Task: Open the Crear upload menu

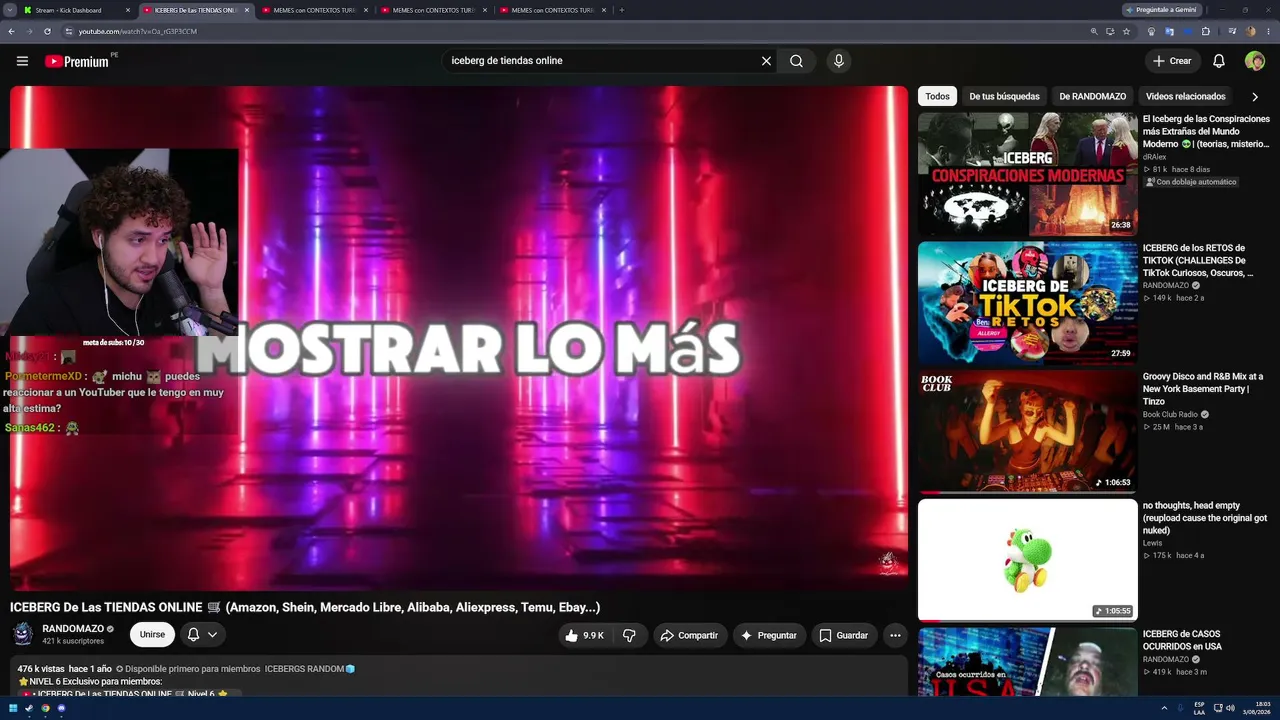Action: click(1172, 61)
